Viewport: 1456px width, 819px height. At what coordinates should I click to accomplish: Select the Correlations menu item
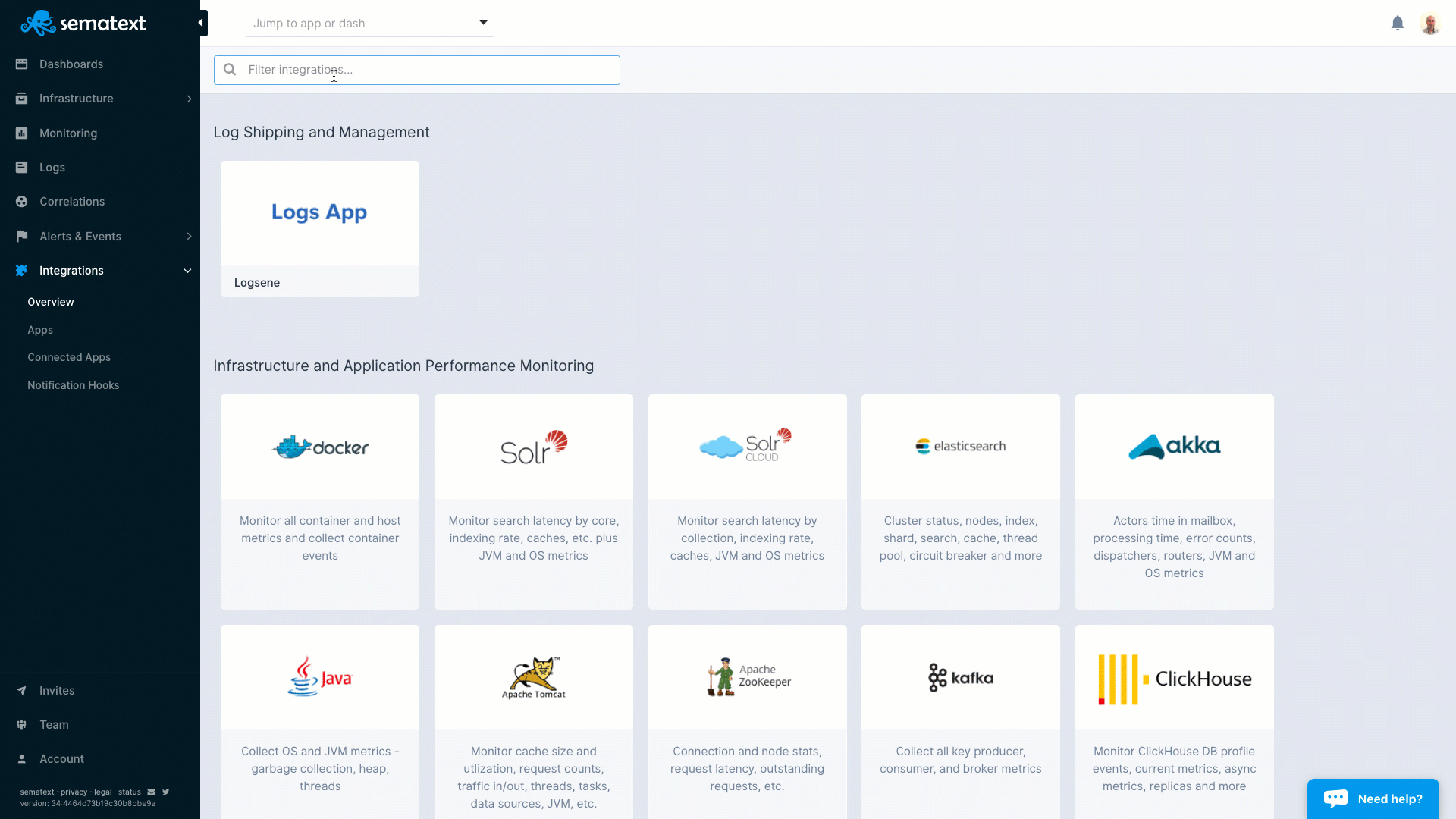[72, 201]
